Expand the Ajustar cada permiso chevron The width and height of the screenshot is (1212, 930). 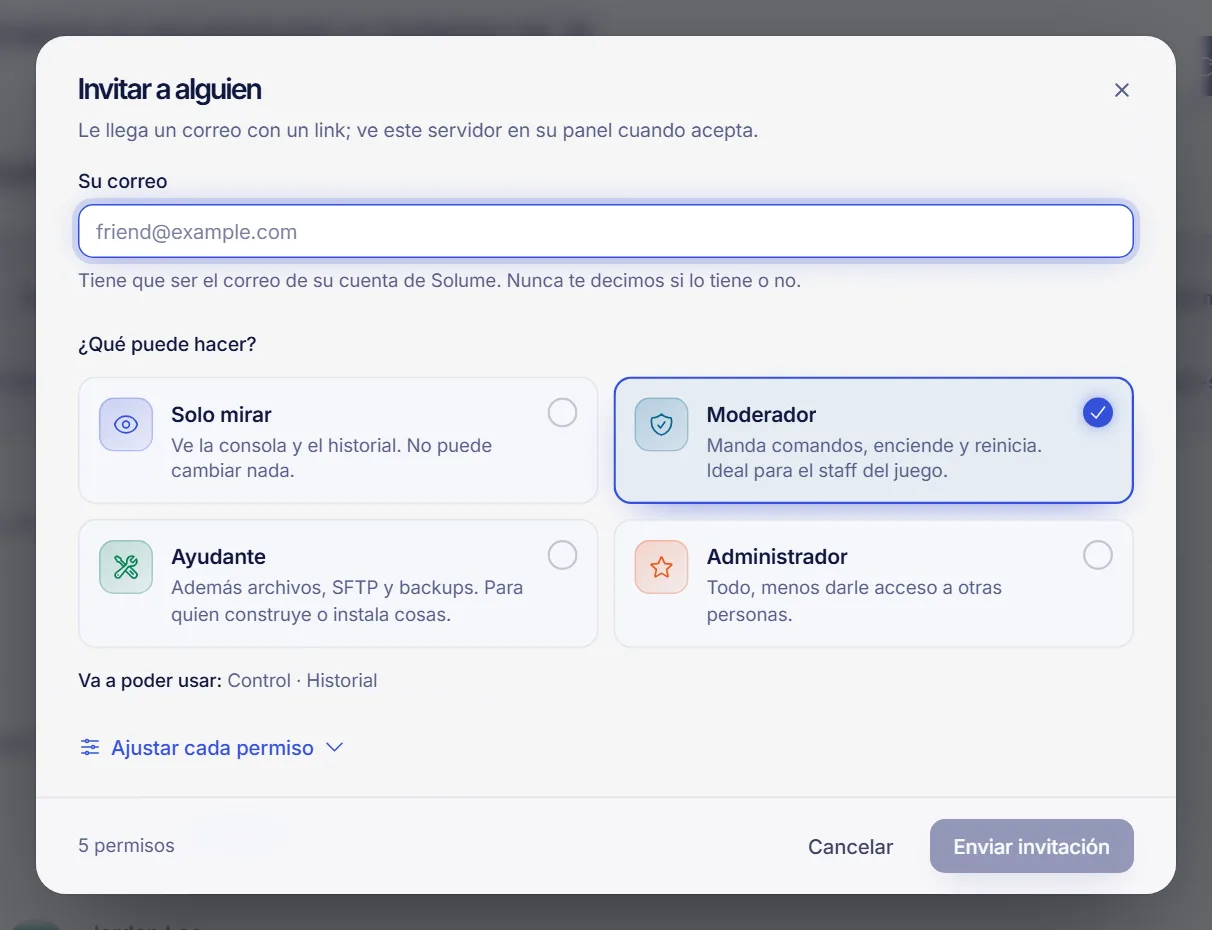click(x=335, y=747)
